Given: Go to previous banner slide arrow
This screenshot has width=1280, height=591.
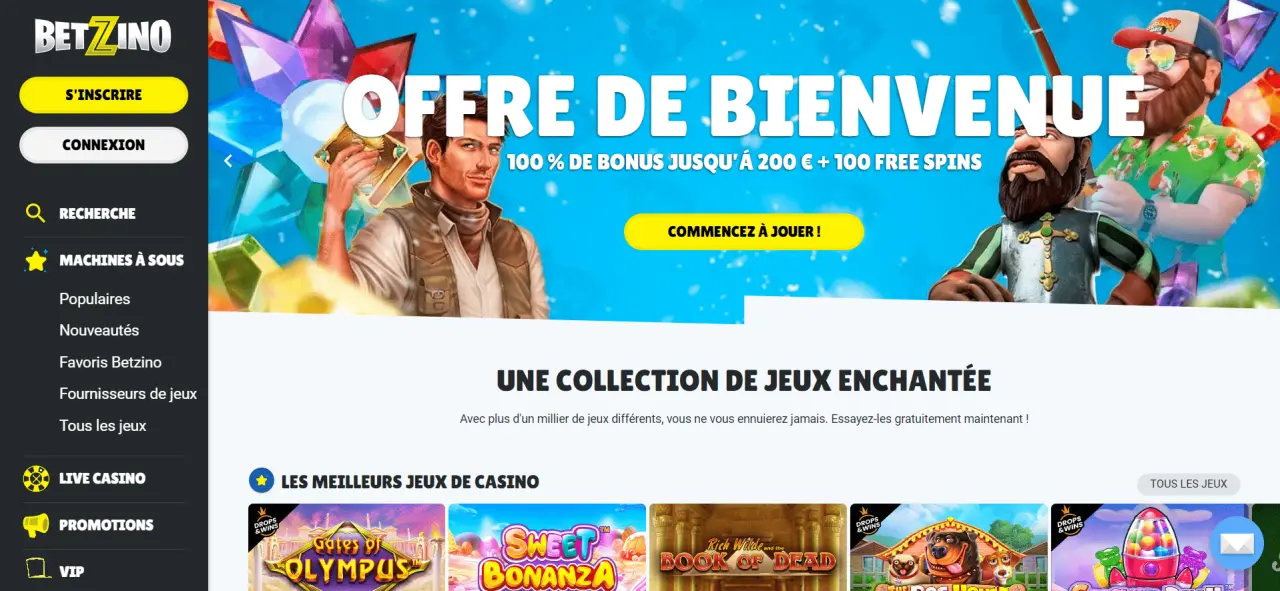Looking at the screenshot, I should 228,161.
